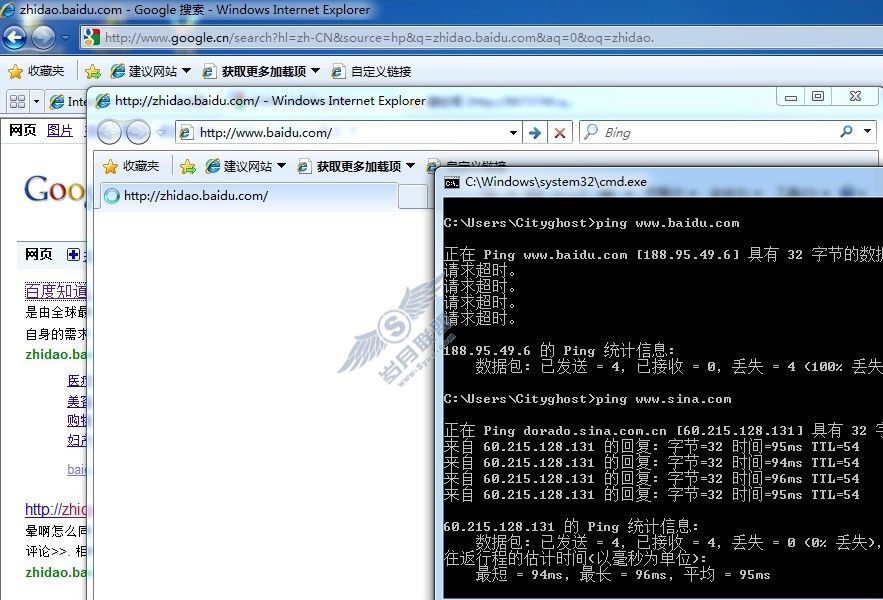The height and width of the screenshot is (600, 883).
Task: Open the search provider dropdown beside Bing
Action: (868, 132)
